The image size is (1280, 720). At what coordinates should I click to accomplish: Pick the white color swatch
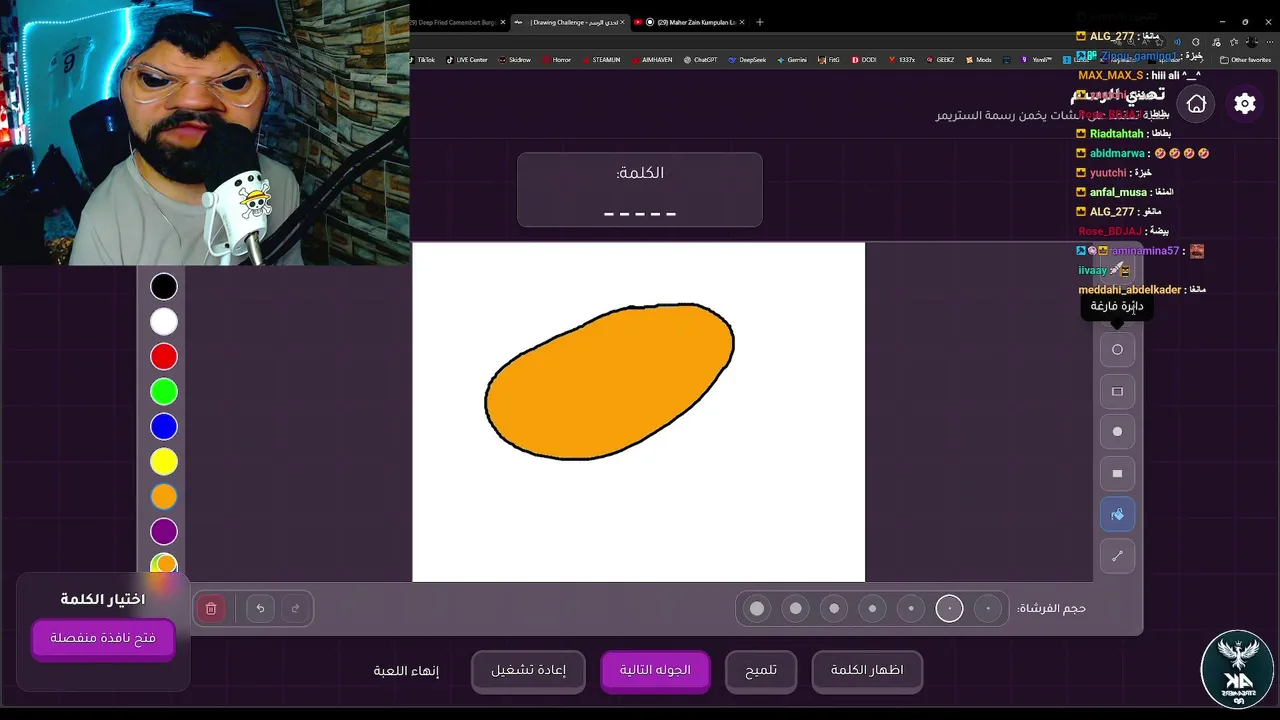(164, 322)
